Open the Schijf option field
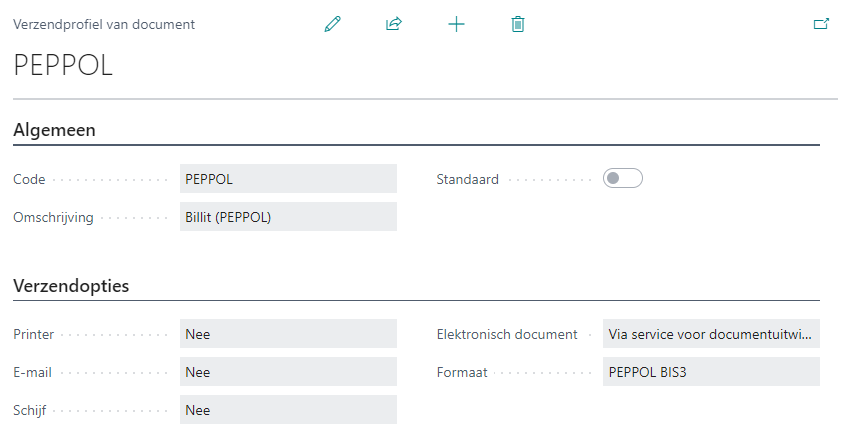This screenshot has height=438, width=844. point(289,409)
